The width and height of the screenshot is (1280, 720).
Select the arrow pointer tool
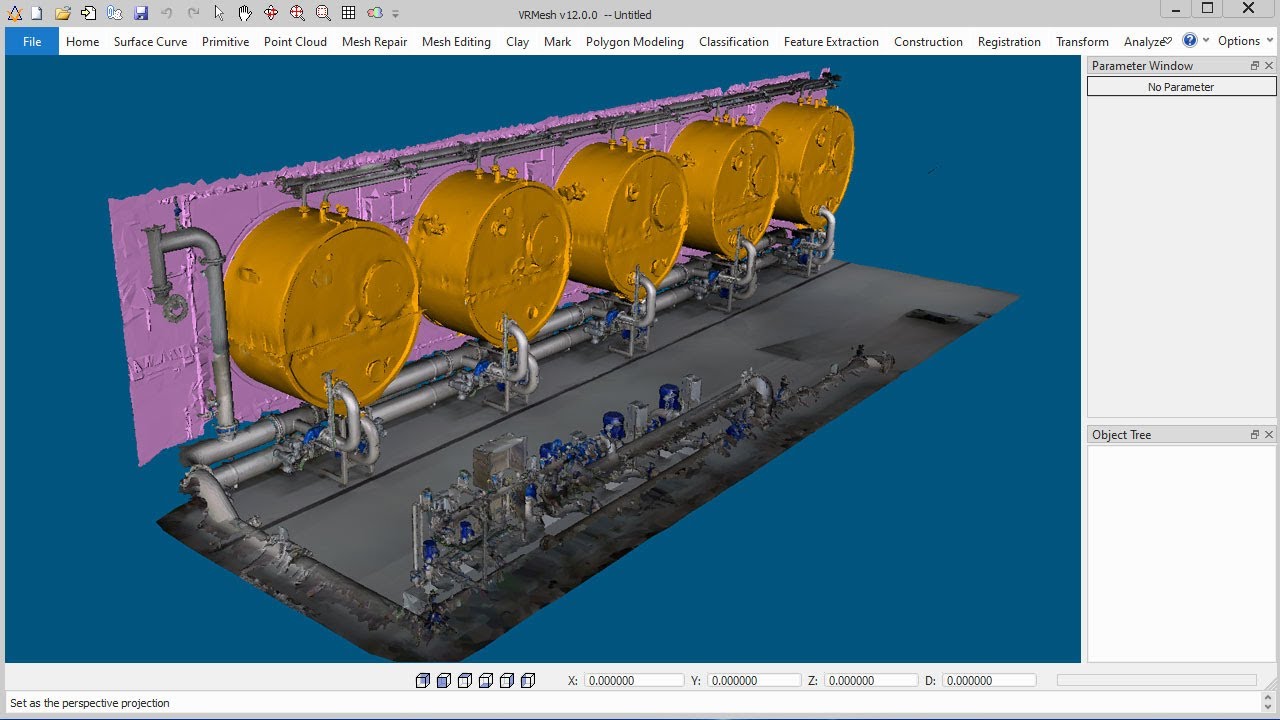pos(219,13)
